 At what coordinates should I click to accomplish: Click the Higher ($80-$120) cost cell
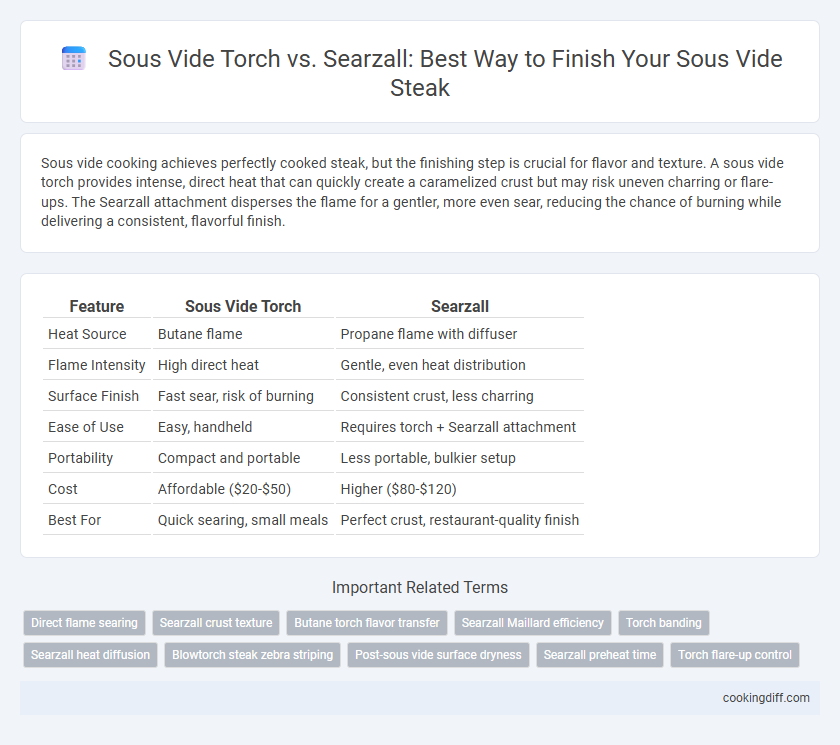(399, 489)
